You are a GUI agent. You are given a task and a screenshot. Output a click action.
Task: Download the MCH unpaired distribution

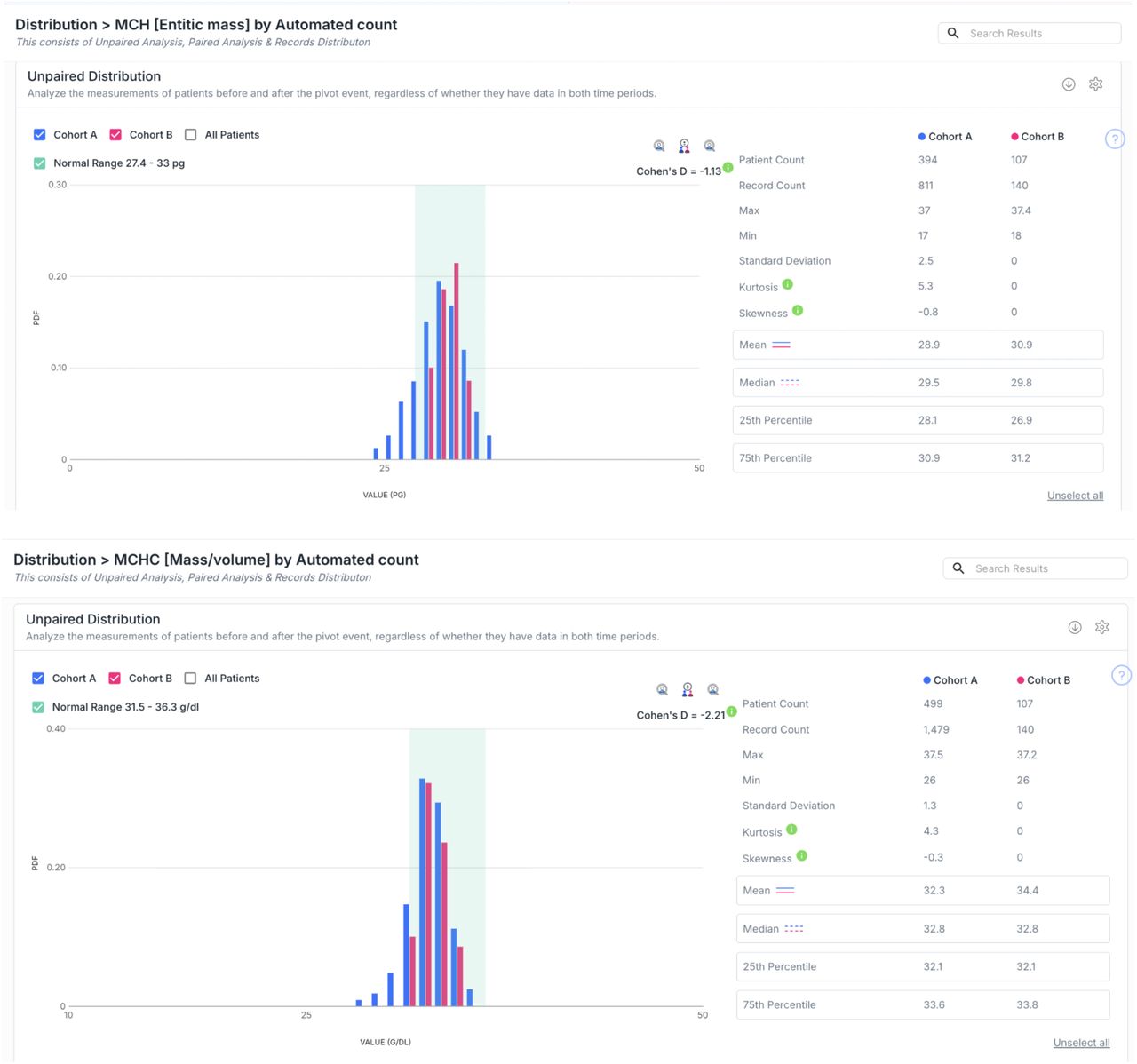click(x=1069, y=84)
